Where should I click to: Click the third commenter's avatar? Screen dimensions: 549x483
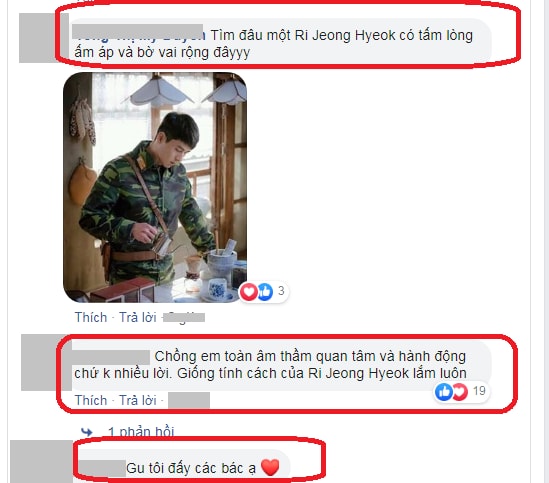click(x=41, y=462)
